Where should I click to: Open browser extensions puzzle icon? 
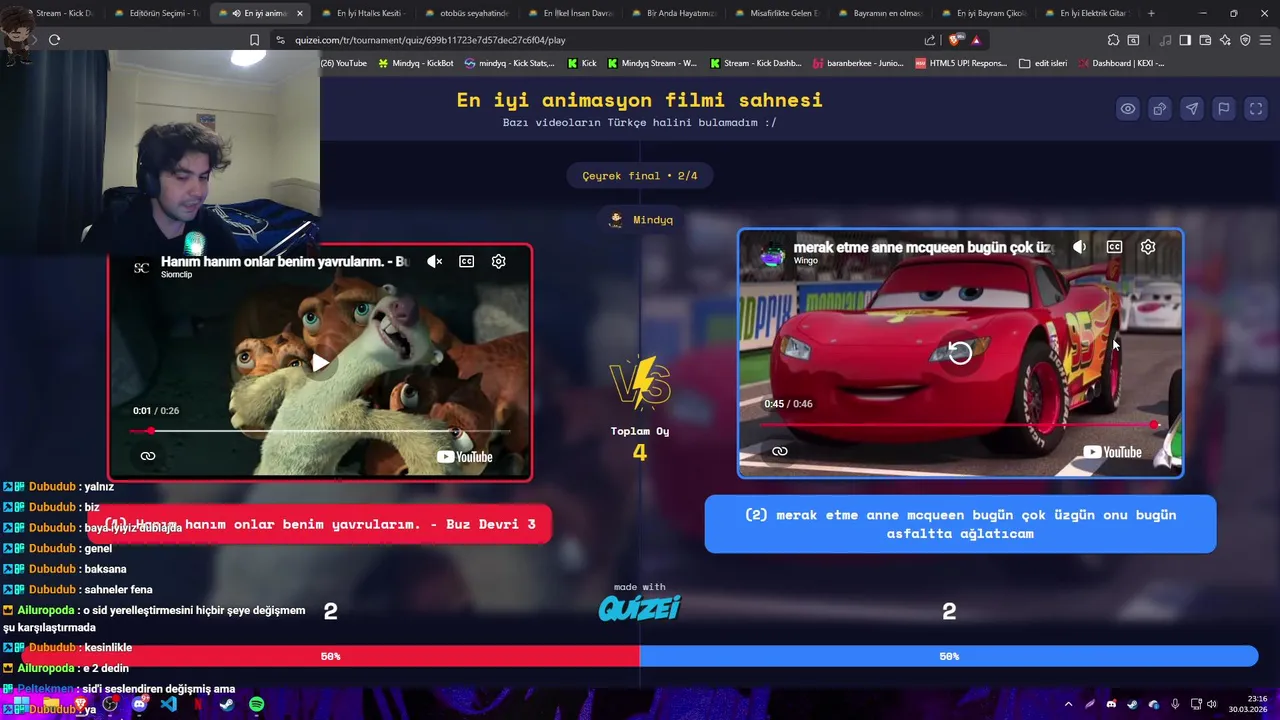(1113, 40)
